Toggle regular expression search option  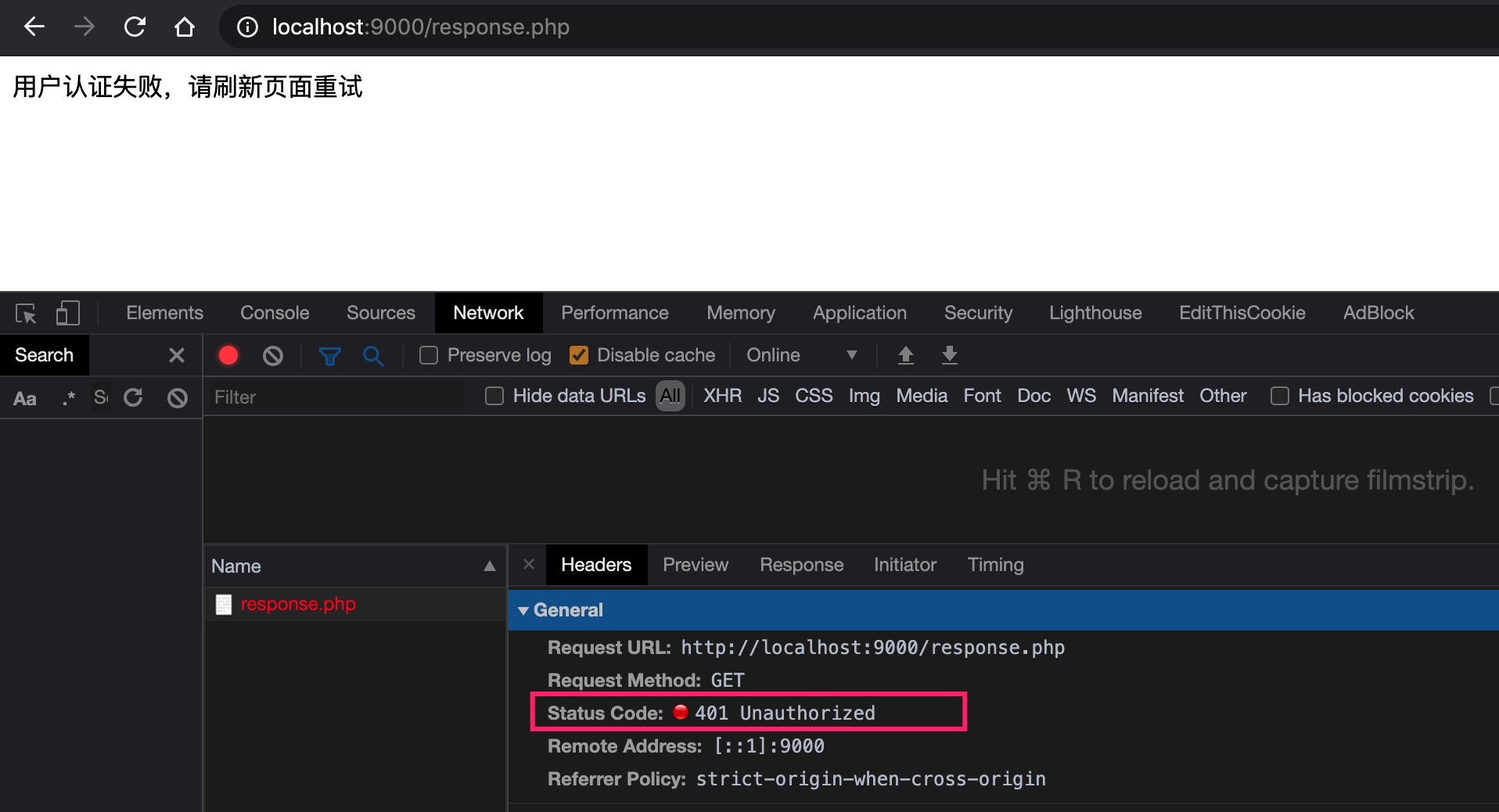coord(69,398)
